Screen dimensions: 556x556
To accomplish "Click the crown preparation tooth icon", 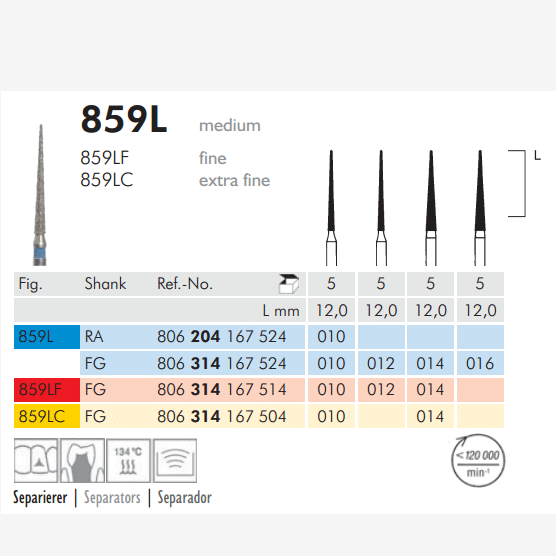I will pos(82,460).
